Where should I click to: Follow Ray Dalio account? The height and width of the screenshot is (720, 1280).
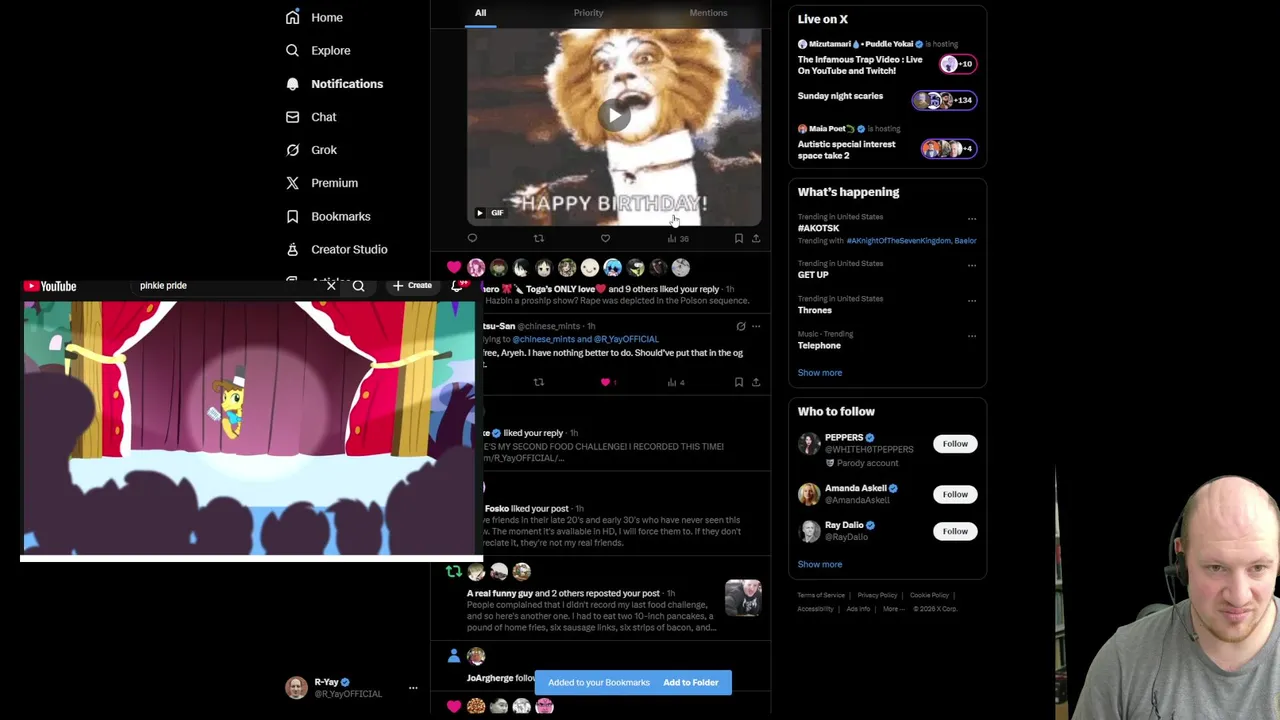tap(955, 531)
